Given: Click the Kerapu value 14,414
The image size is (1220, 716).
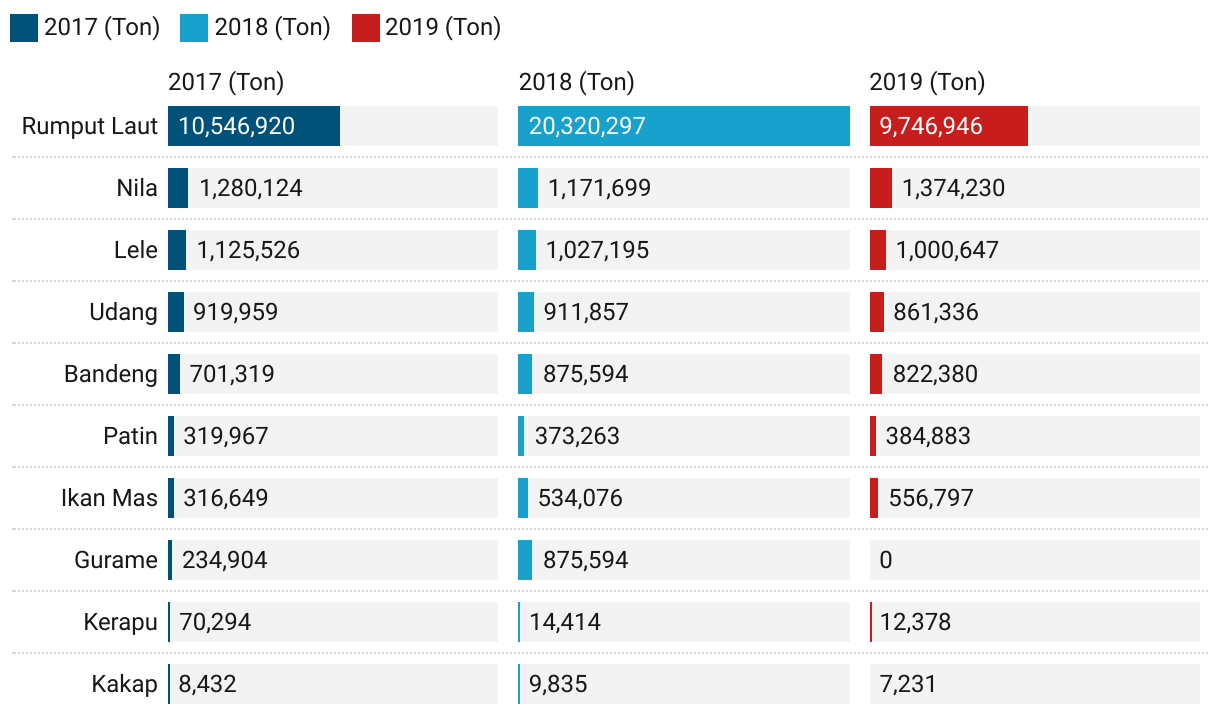Looking at the screenshot, I should (x=565, y=622).
